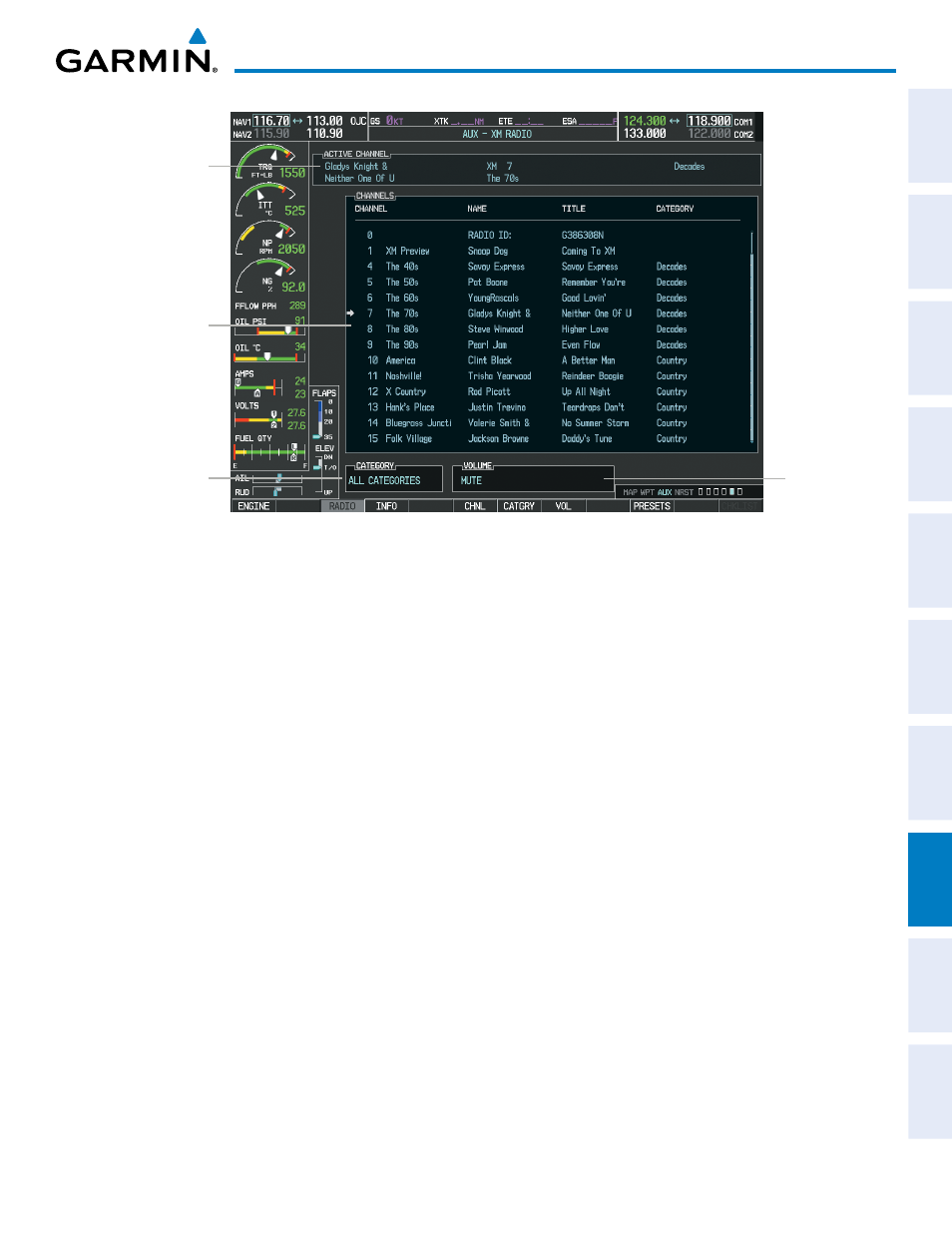
Task: Click COM2 frequency 133.000
Action: [x=645, y=134]
